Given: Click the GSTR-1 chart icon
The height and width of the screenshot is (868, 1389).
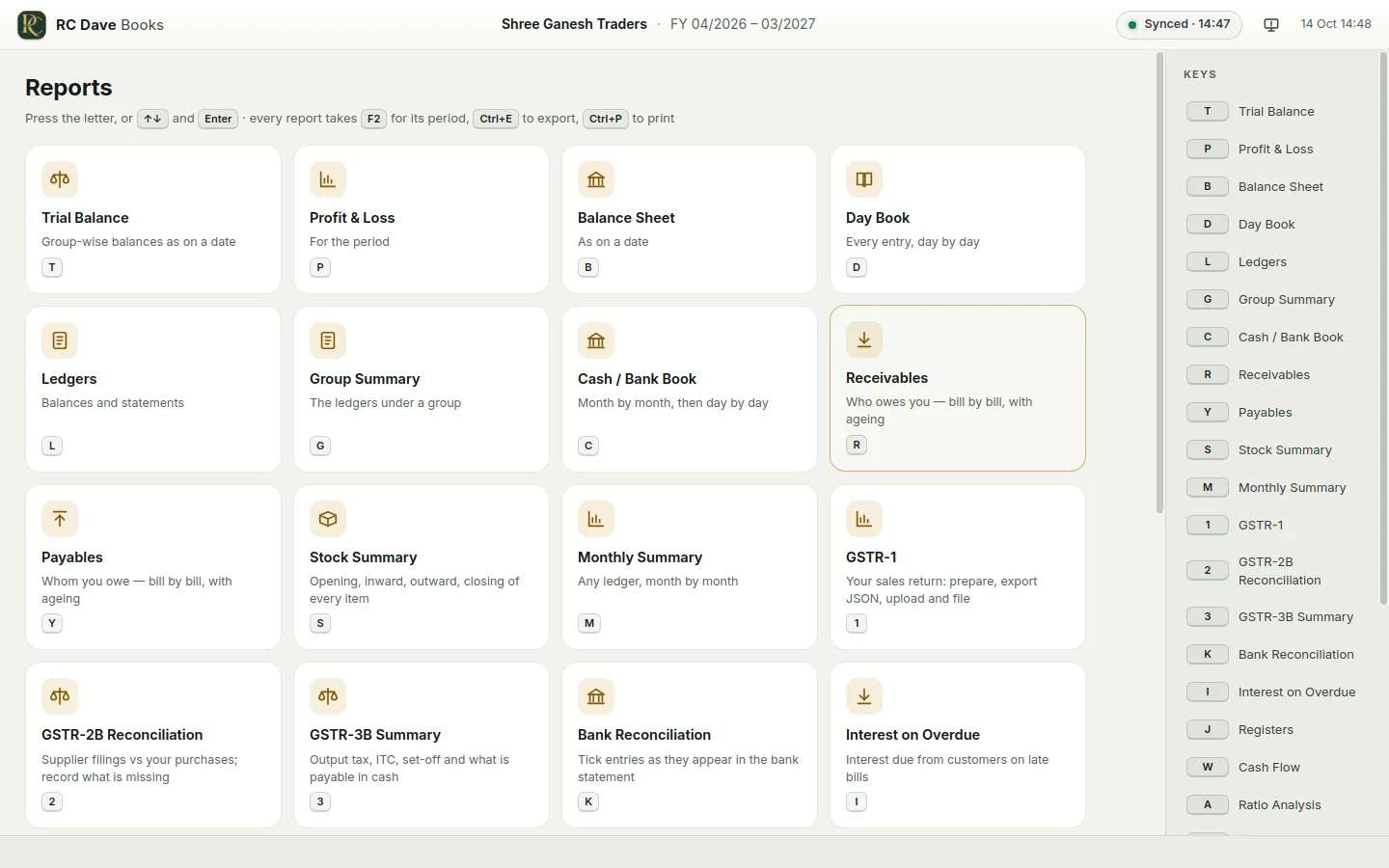Looking at the screenshot, I should (864, 519).
